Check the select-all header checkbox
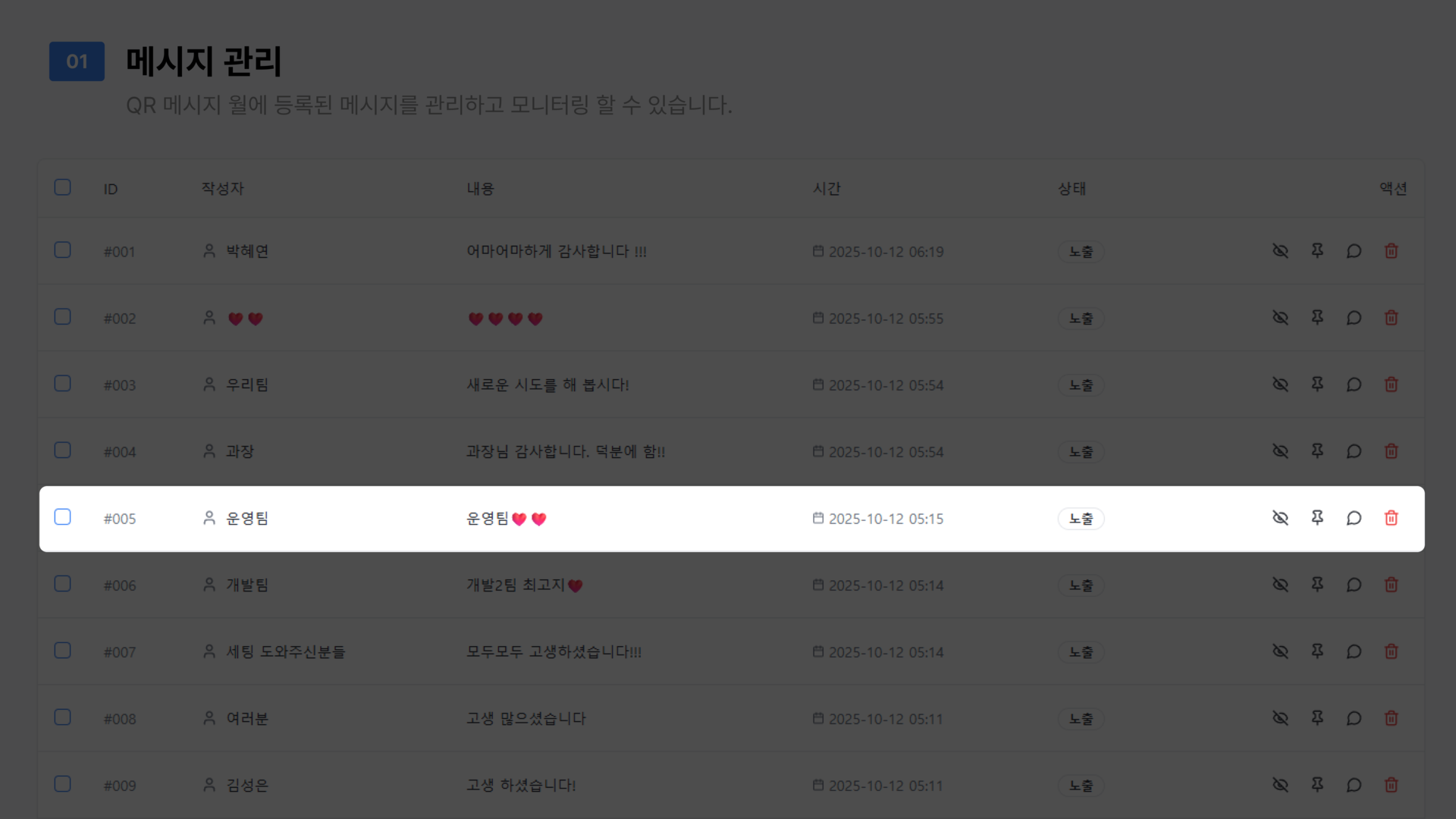 63,187
